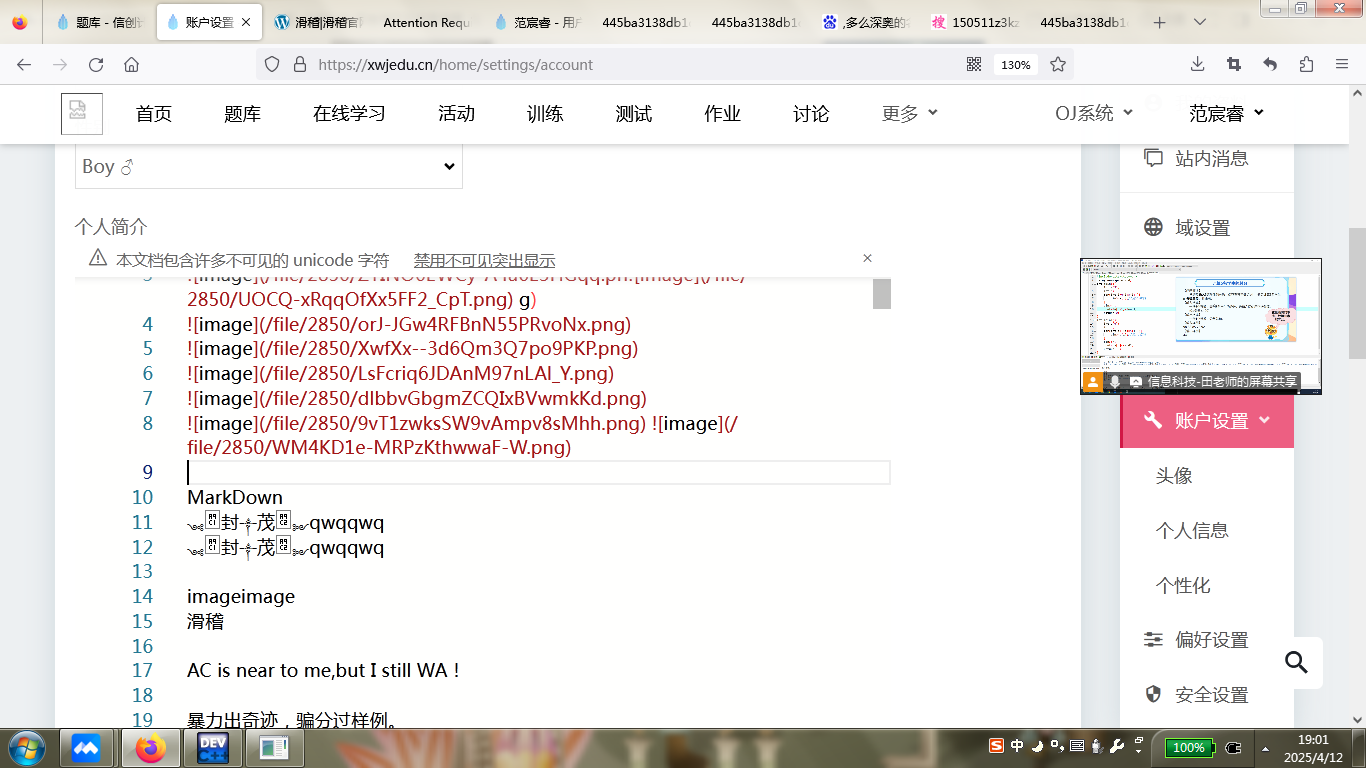Go to 题库 in the navigation bar

[x=242, y=114]
